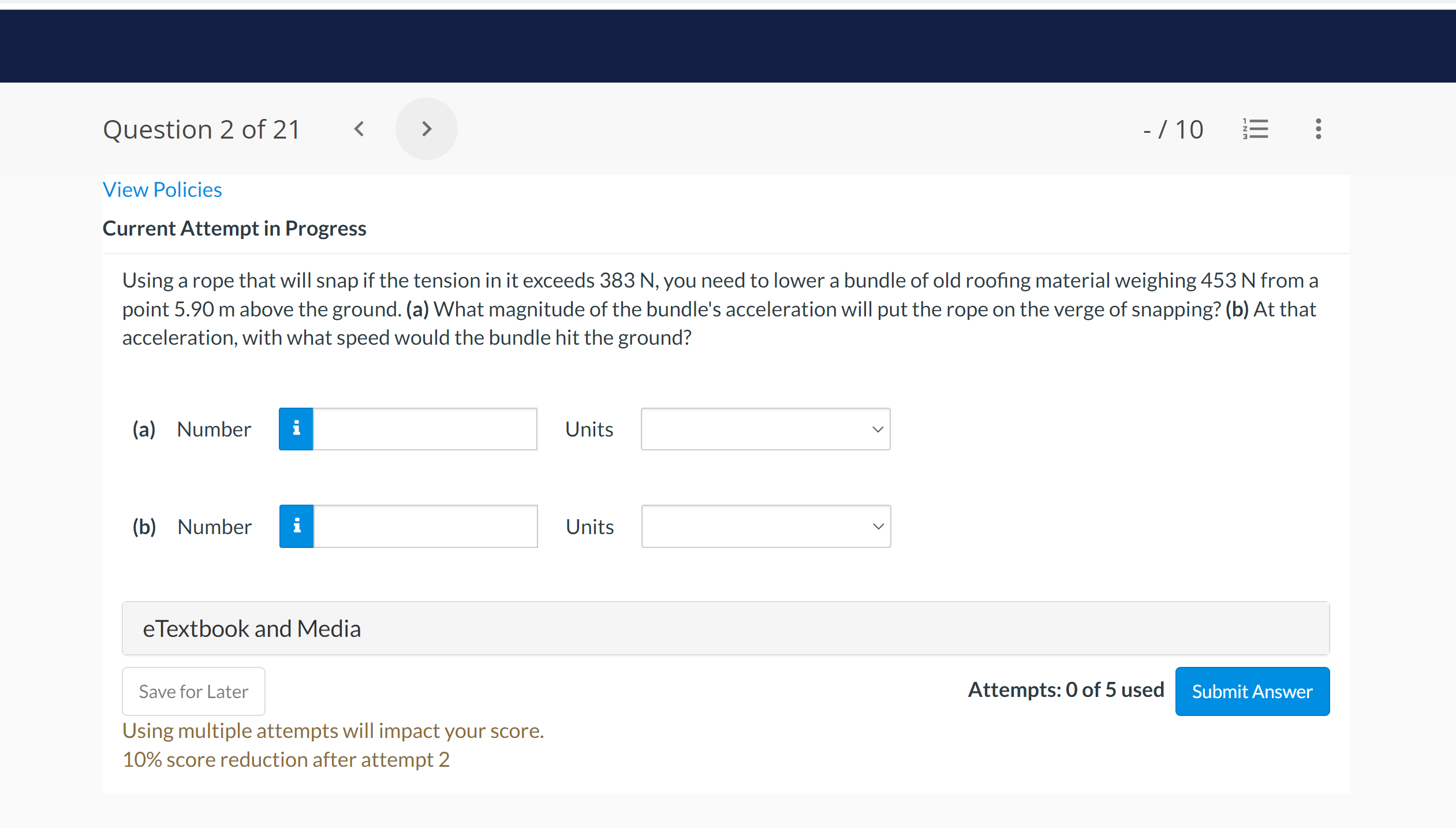Viewport: 1456px width, 828px height.
Task: Click Save for Later
Action: (x=193, y=691)
